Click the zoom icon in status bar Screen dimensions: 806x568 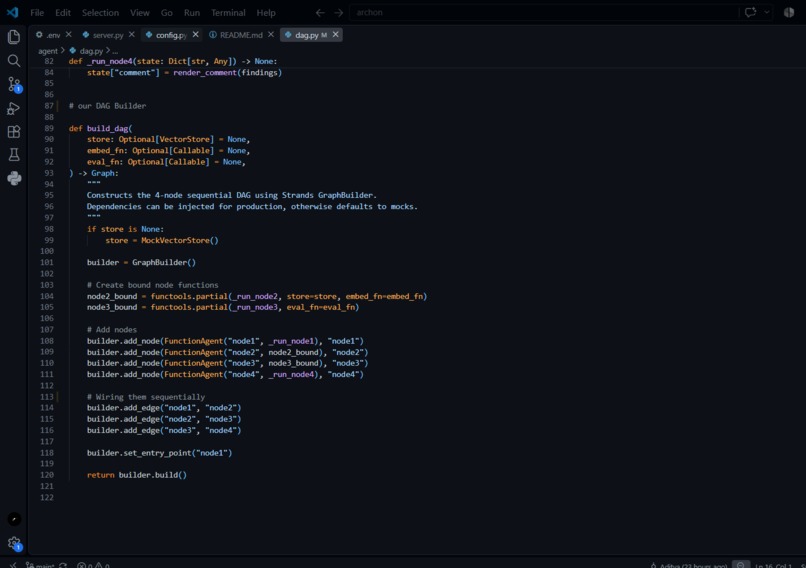pos(741,565)
